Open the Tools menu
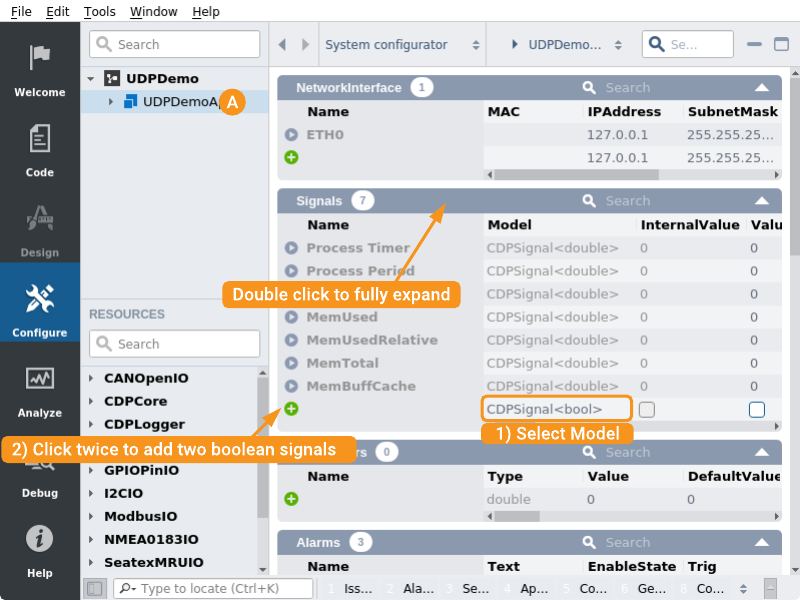800x600 pixels. [x=99, y=12]
